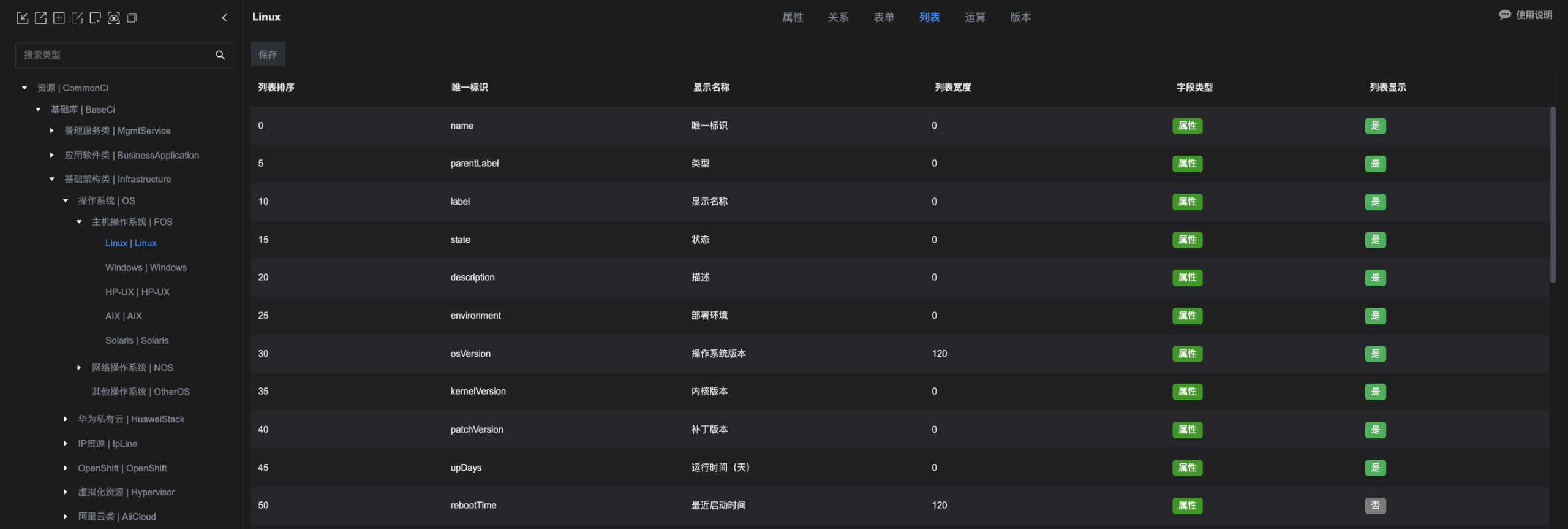Image resolution: width=1568 pixels, height=529 pixels.
Task: Click the 属性 tag in the name row
Action: point(1187,126)
